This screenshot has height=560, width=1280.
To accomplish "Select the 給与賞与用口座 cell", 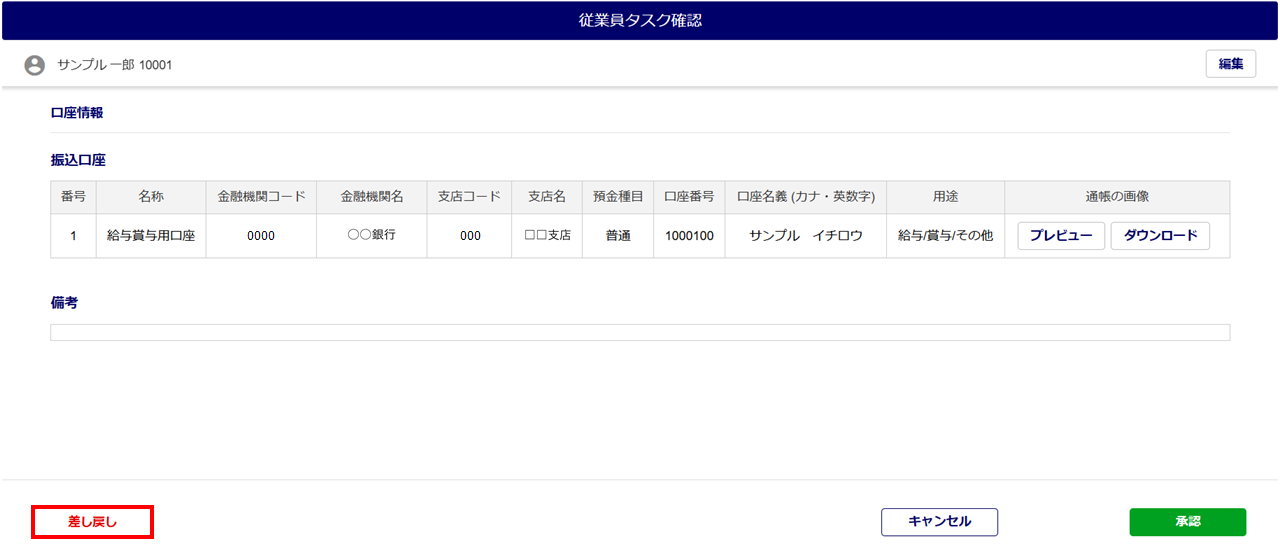I will coord(151,236).
